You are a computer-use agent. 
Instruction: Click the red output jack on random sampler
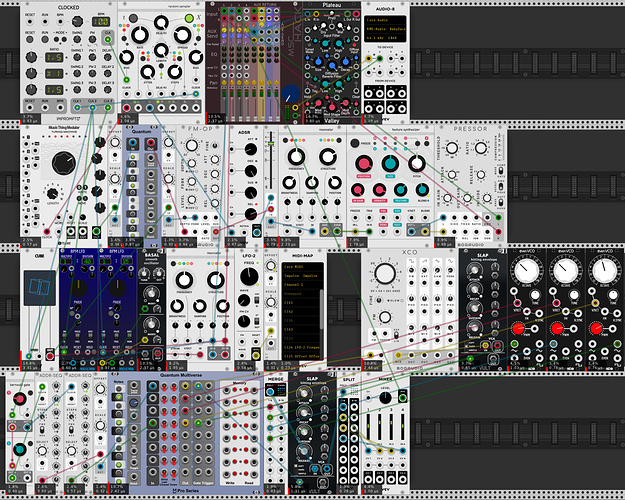[x=127, y=108]
